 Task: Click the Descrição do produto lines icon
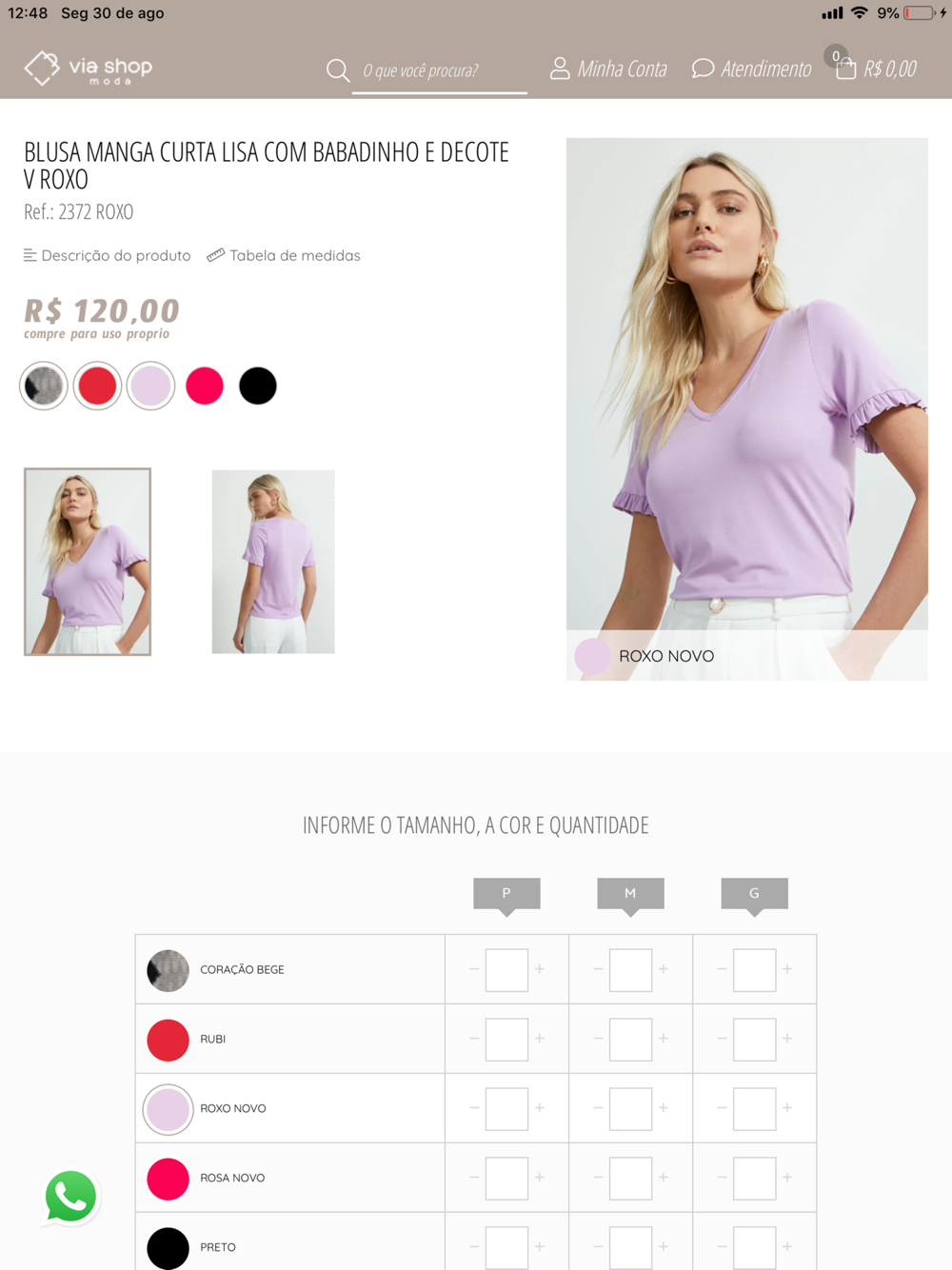click(30, 255)
